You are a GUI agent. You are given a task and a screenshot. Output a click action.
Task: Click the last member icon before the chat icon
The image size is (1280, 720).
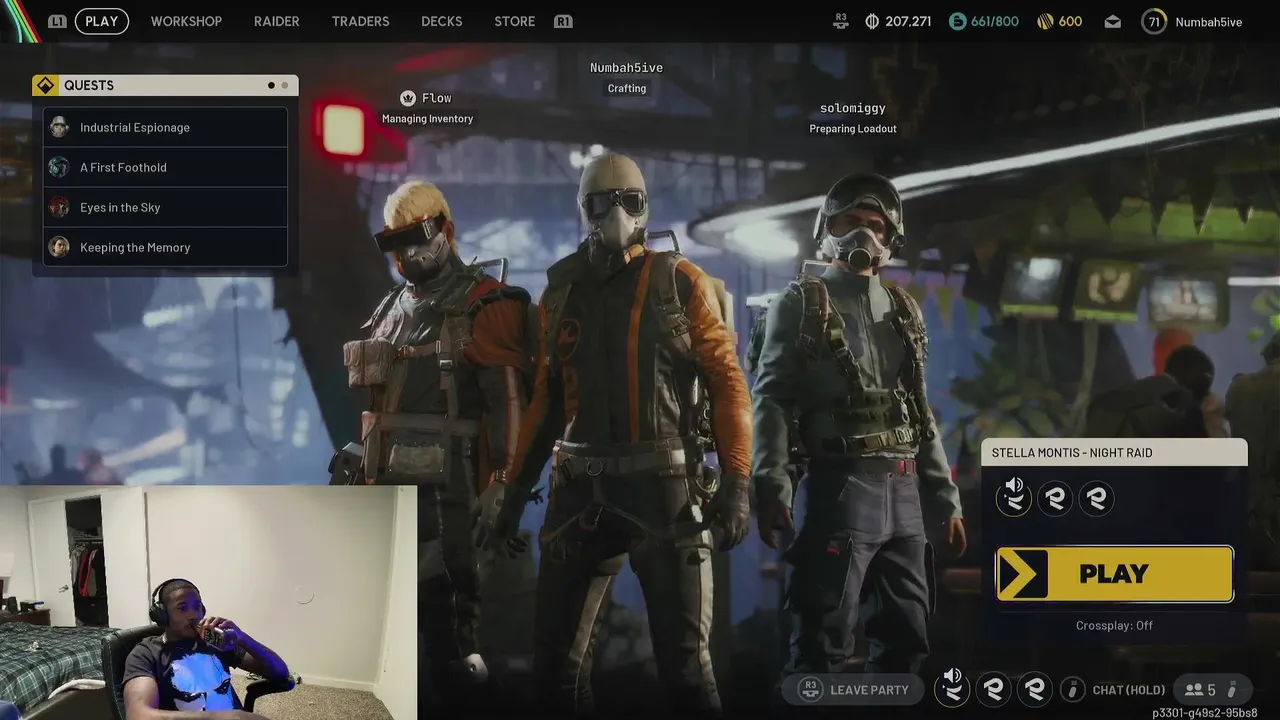click(1035, 689)
